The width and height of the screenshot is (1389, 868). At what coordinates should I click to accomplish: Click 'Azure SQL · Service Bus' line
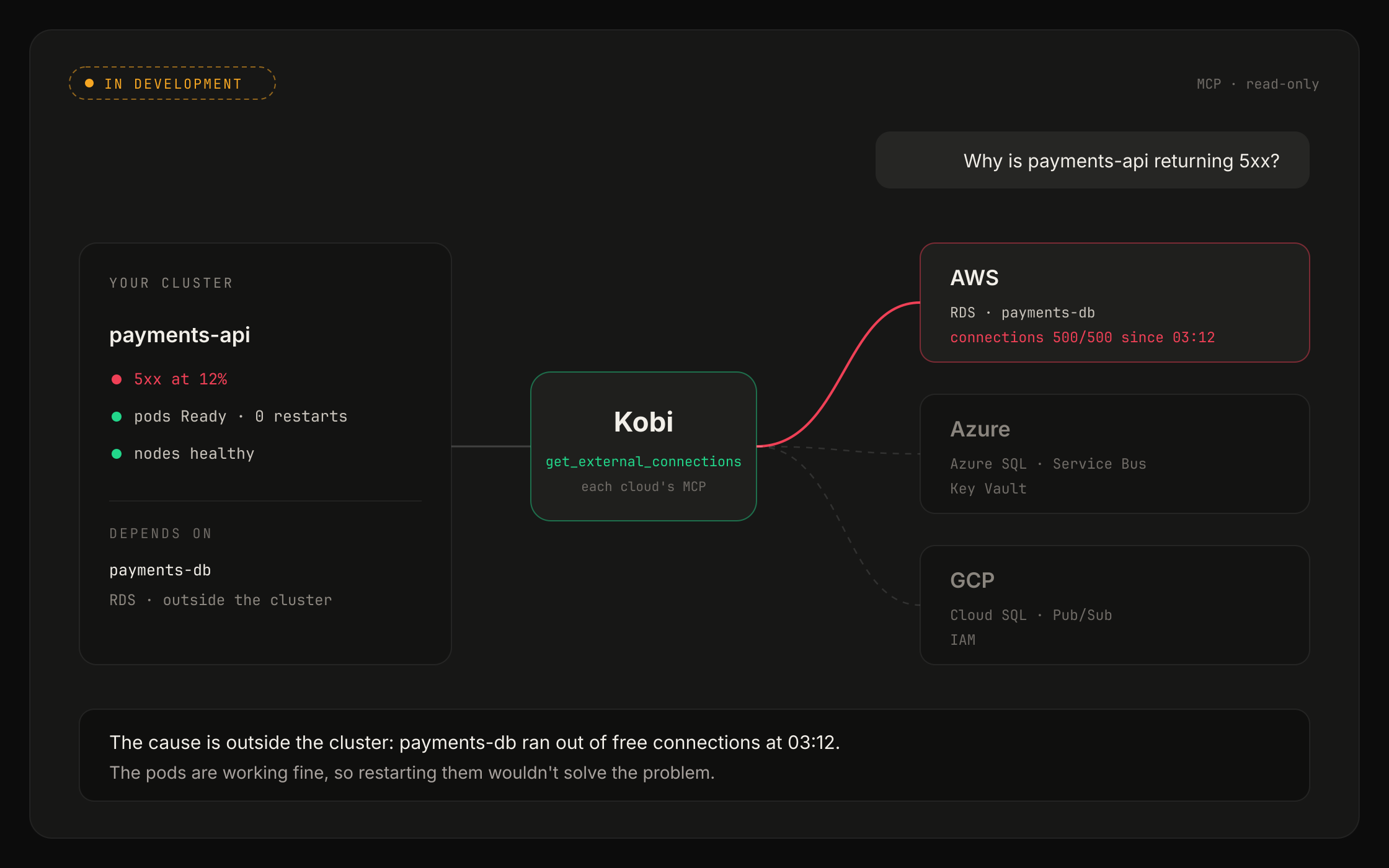[x=1048, y=464]
